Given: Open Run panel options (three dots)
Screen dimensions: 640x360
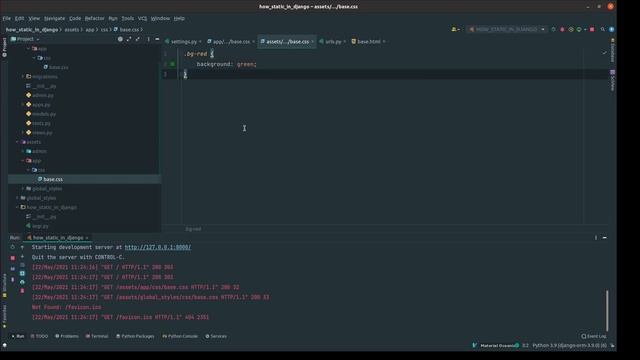Looking at the screenshot, I should [596, 238].
